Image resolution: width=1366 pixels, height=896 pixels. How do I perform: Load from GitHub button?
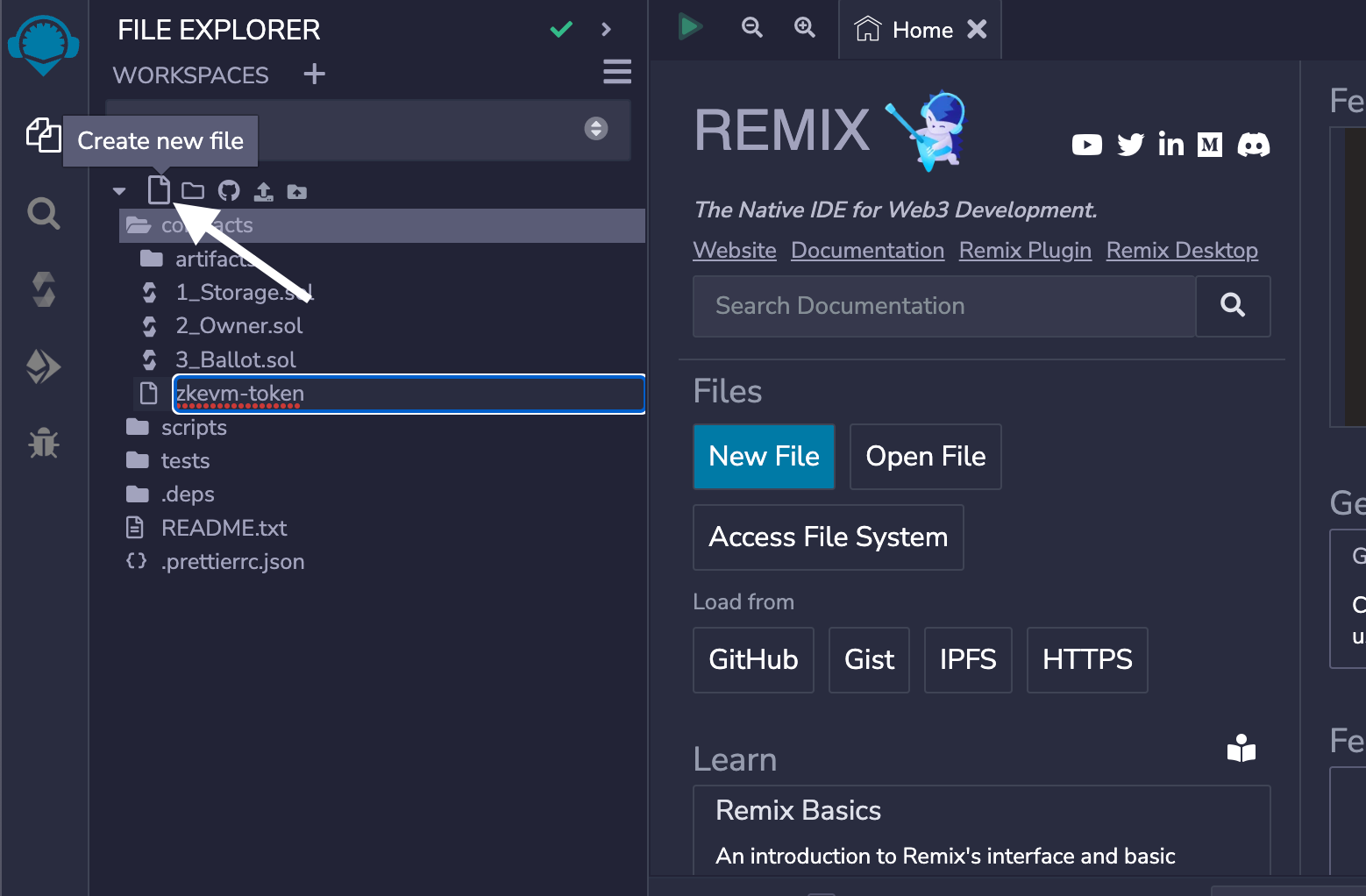click(x=753, y=660)
